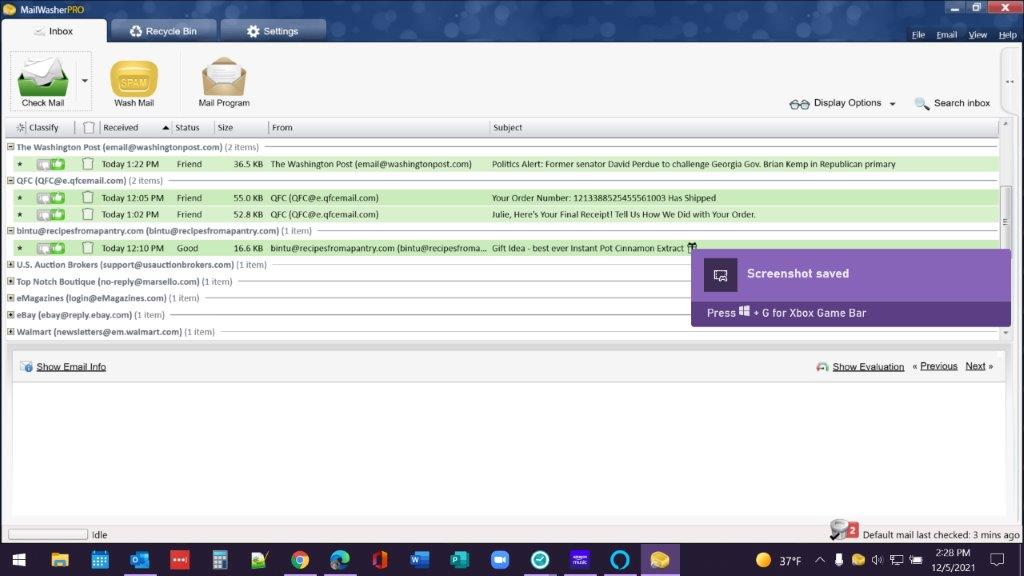Viewport: 1024px width, 576px height.
Task: Open Google Chrome from taskbar
Action: click(300, 560)
